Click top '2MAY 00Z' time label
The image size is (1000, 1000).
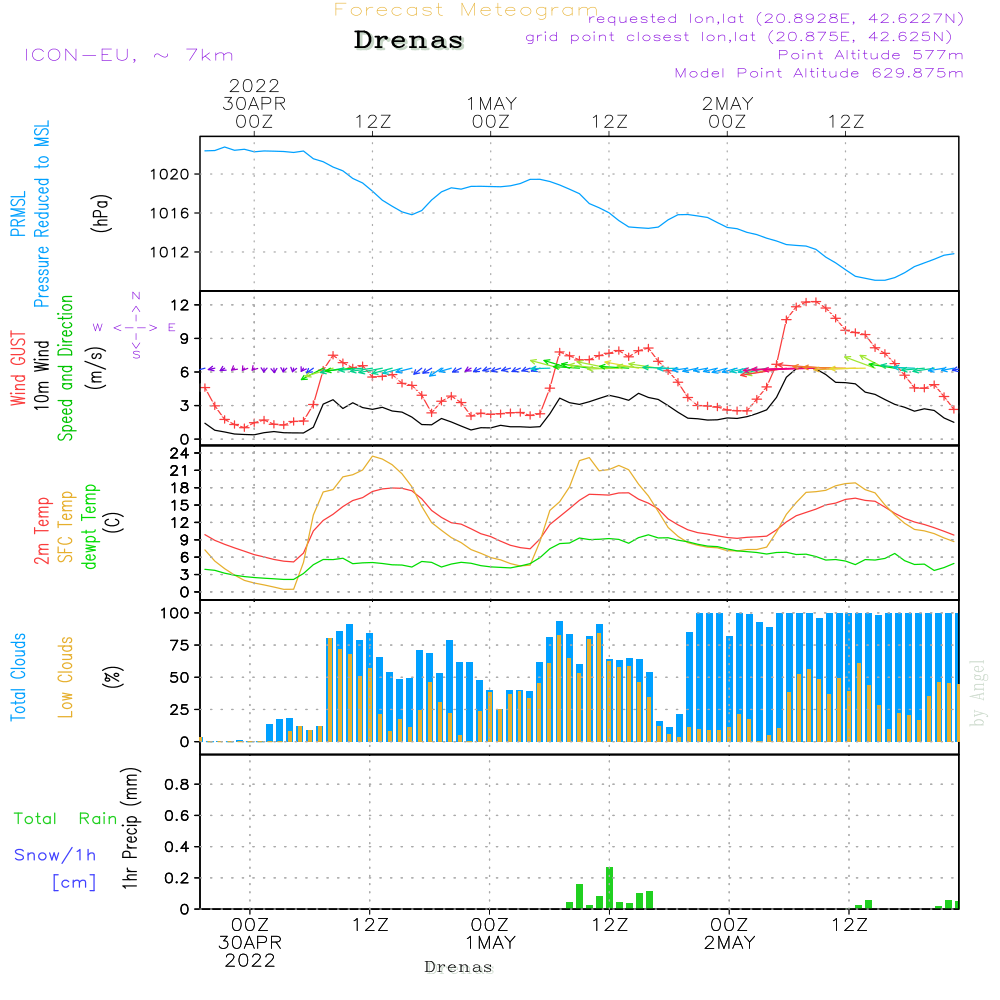(728, 112)
